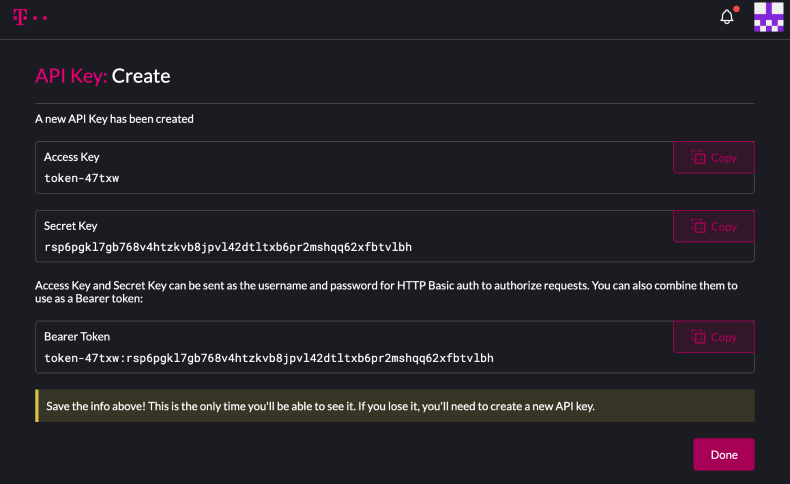This screenshot has width=790, height=484.
Task: Select the bearer token string token-47txw:rsp6…
Action: [269, 358]
